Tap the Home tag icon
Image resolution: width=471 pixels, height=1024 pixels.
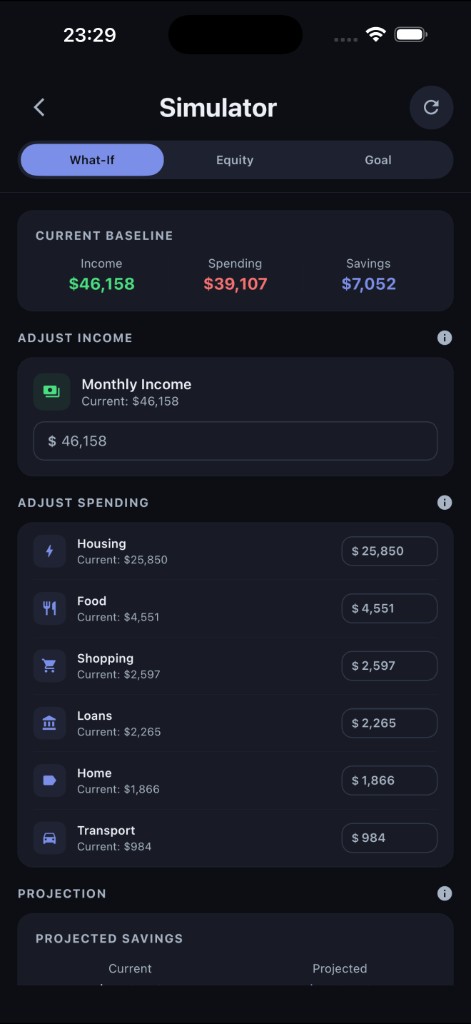pyautogui.click(x=50, y=780)
